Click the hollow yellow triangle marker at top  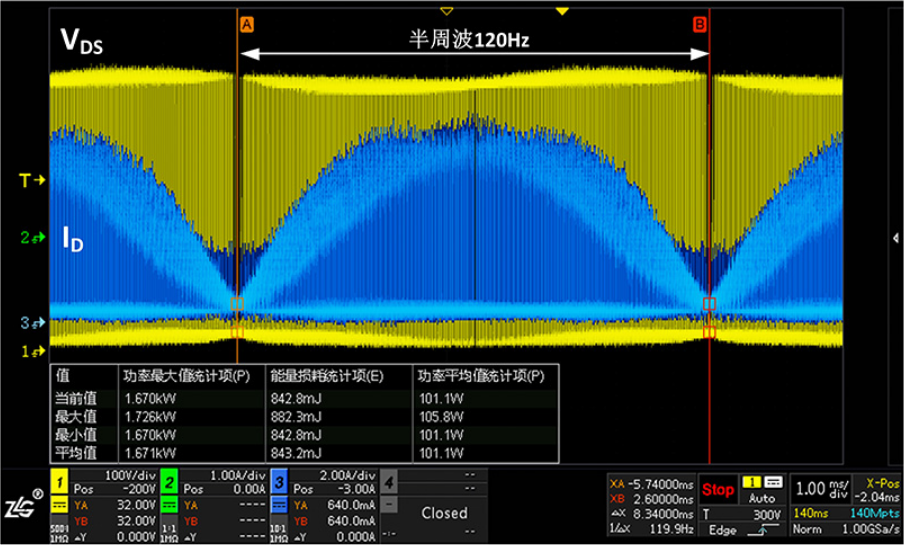point(447,11)
